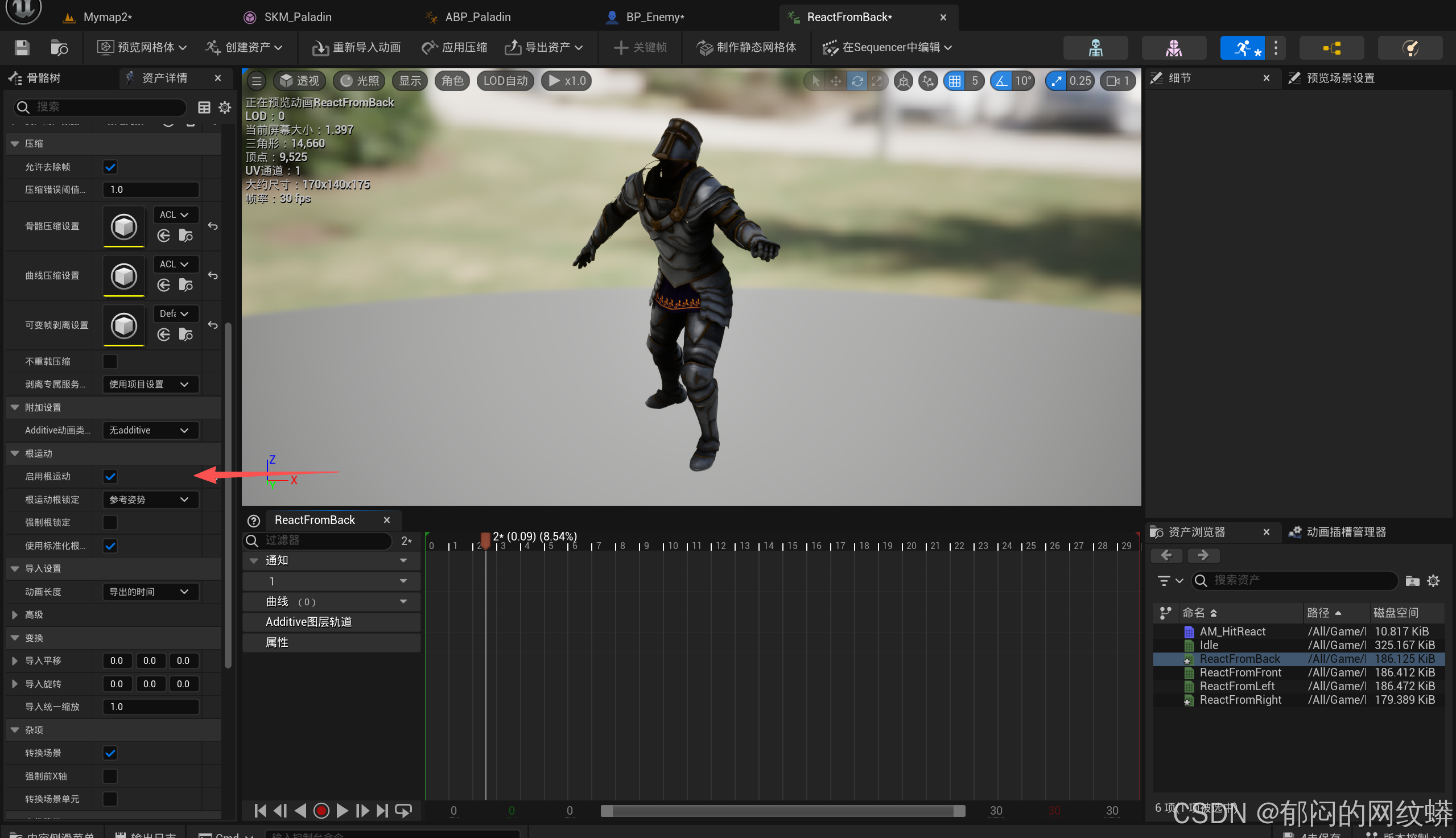
Task: Expand the 高级 section
Action: click(15, 614)
